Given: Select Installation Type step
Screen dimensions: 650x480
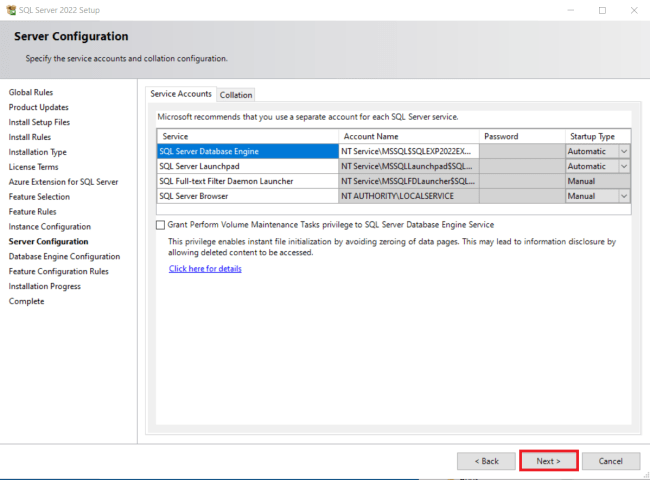Looking at the screenshot, I should pyautogui.click(x=38, y=152).
